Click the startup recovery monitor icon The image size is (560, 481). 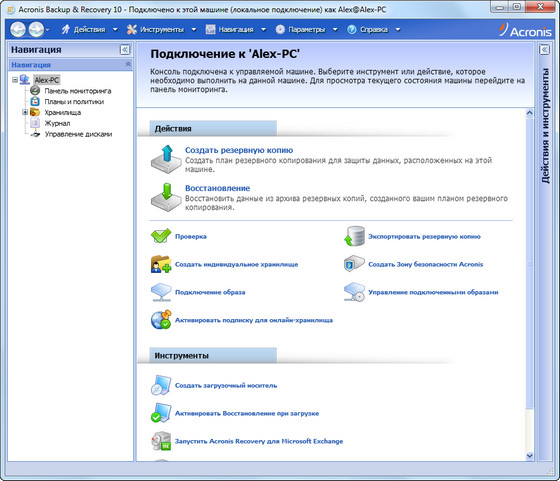click(x=161, y=413)
